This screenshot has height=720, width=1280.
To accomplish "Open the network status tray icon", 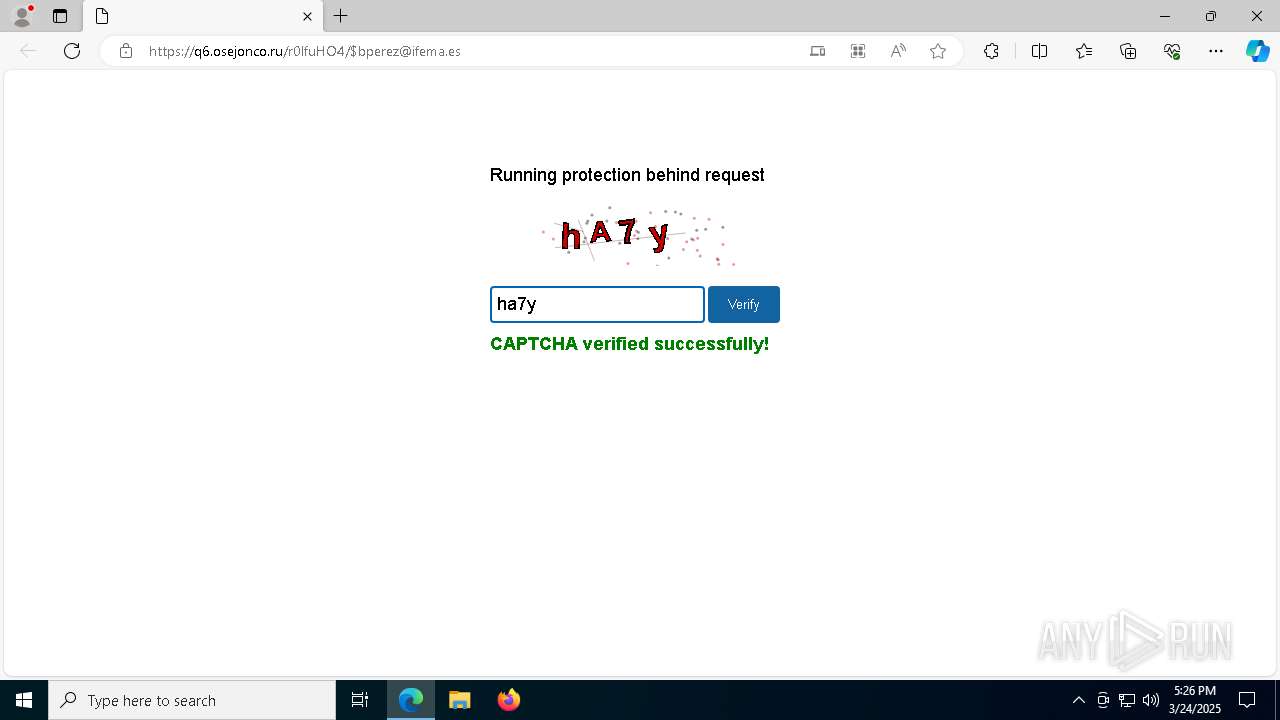I will point(1127,700).
